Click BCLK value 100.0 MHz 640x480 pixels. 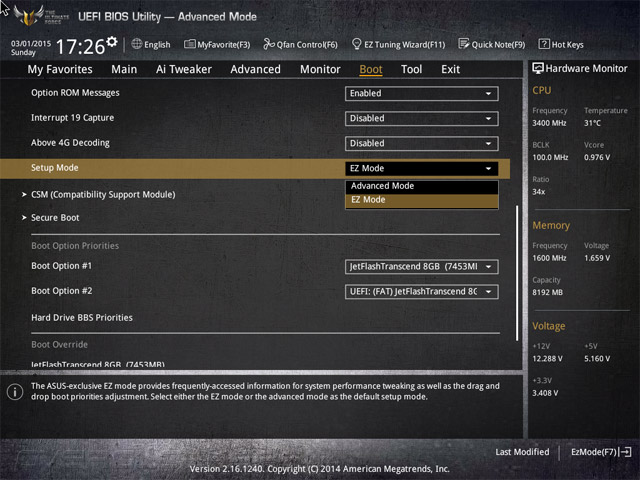pyautogui.click(x=550, y=157)
